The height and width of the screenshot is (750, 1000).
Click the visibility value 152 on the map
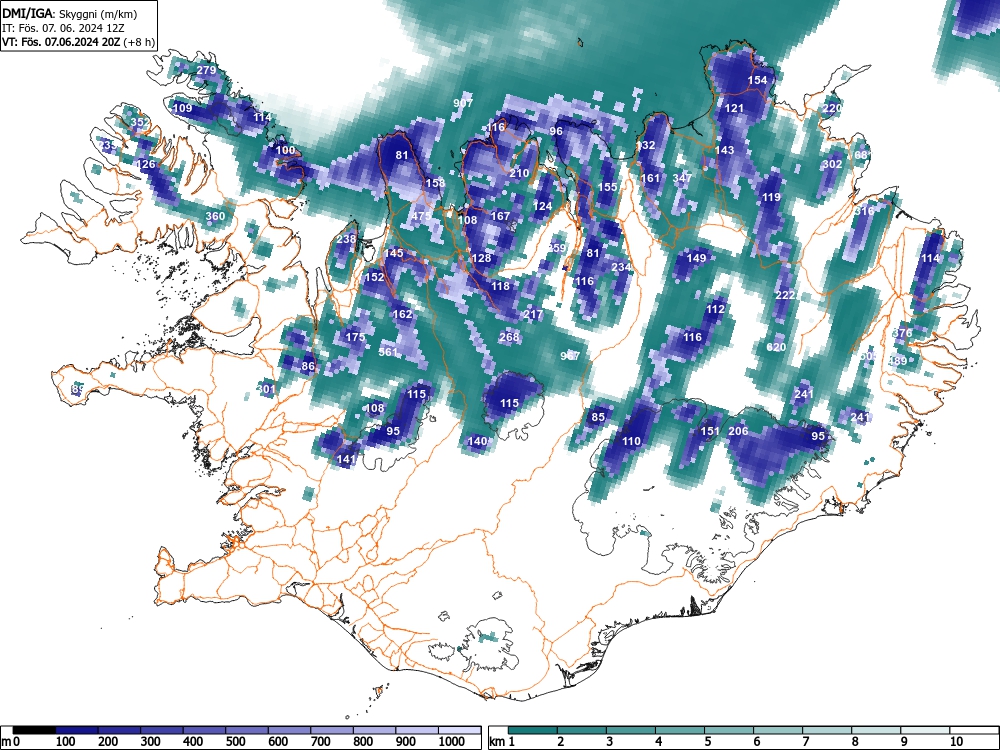[374, 277]
